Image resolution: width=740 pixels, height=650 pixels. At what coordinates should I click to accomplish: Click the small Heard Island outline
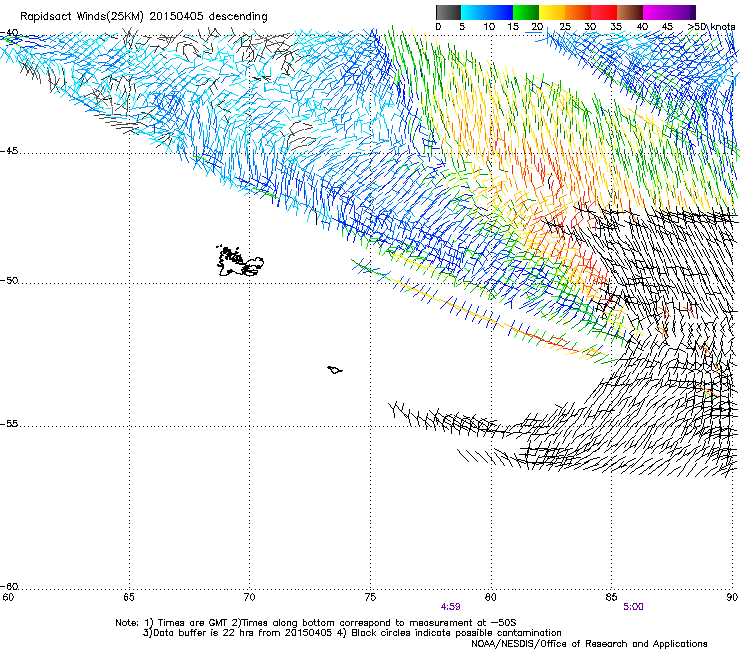(x=335, y=370)
